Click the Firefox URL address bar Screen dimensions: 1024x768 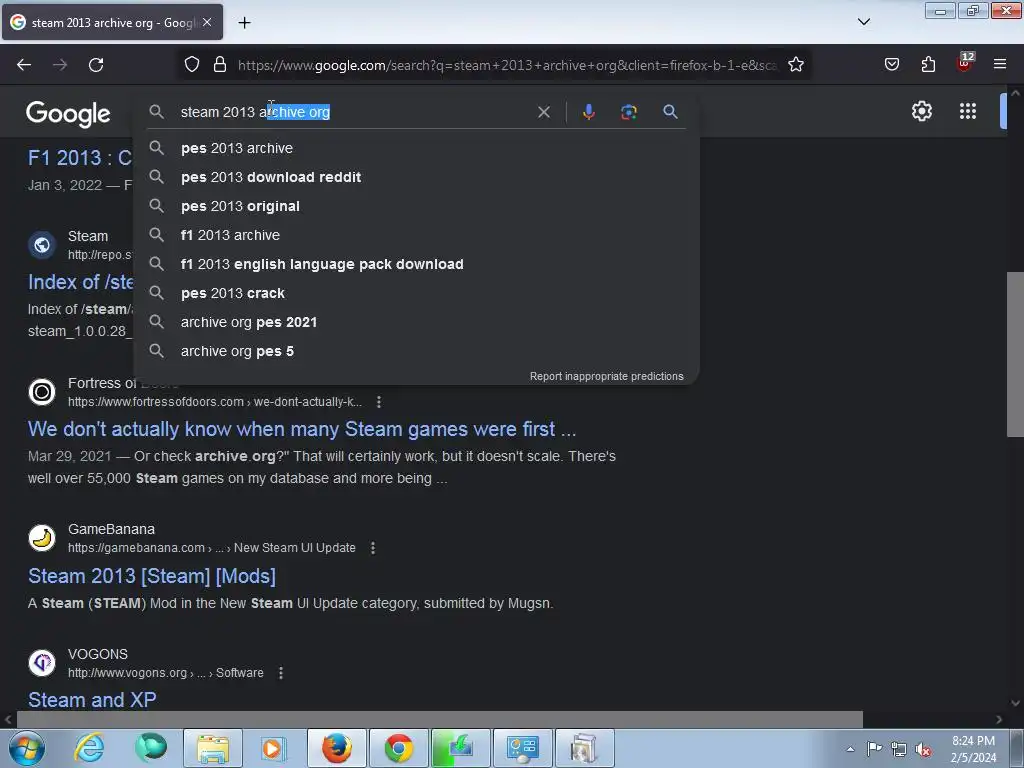click(x=507, y=65)
